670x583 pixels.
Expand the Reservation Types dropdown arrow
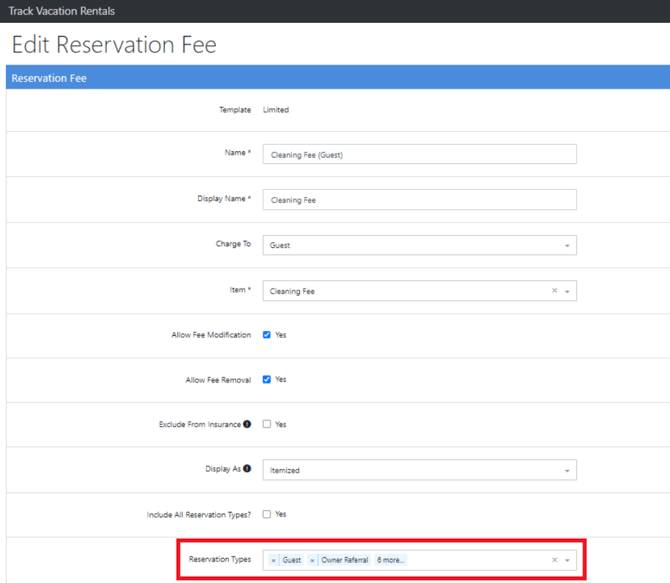tap(568, 560)
